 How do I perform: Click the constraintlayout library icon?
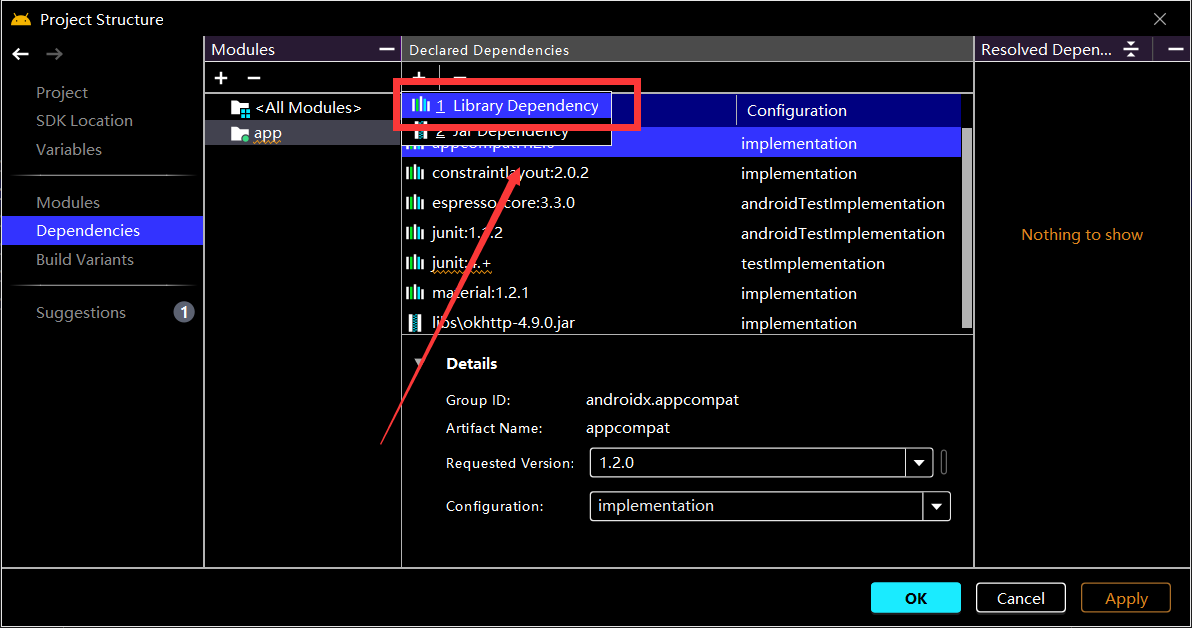pos(415,173)
